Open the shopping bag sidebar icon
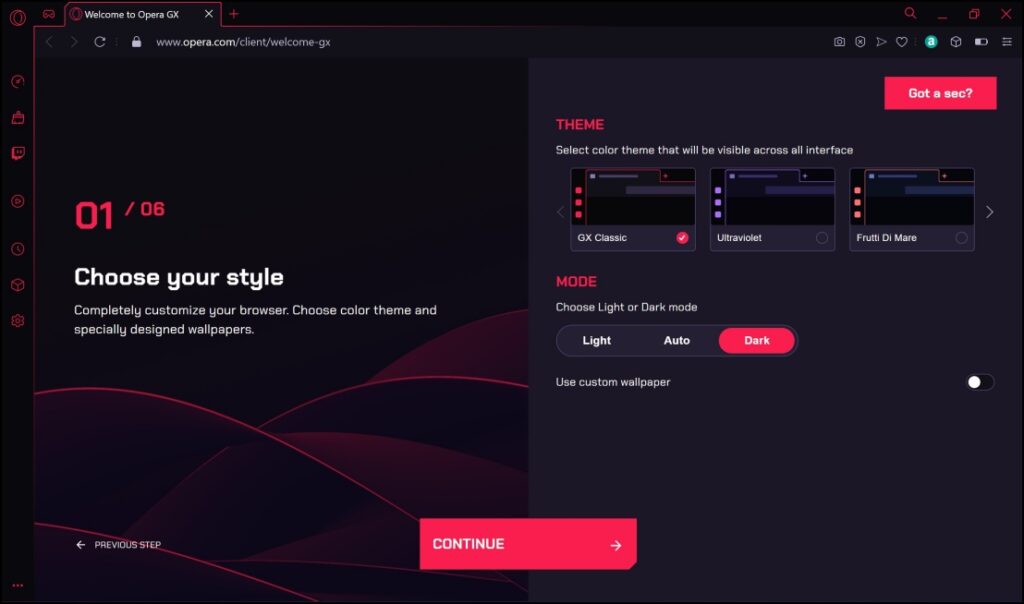 click(18, 118)
